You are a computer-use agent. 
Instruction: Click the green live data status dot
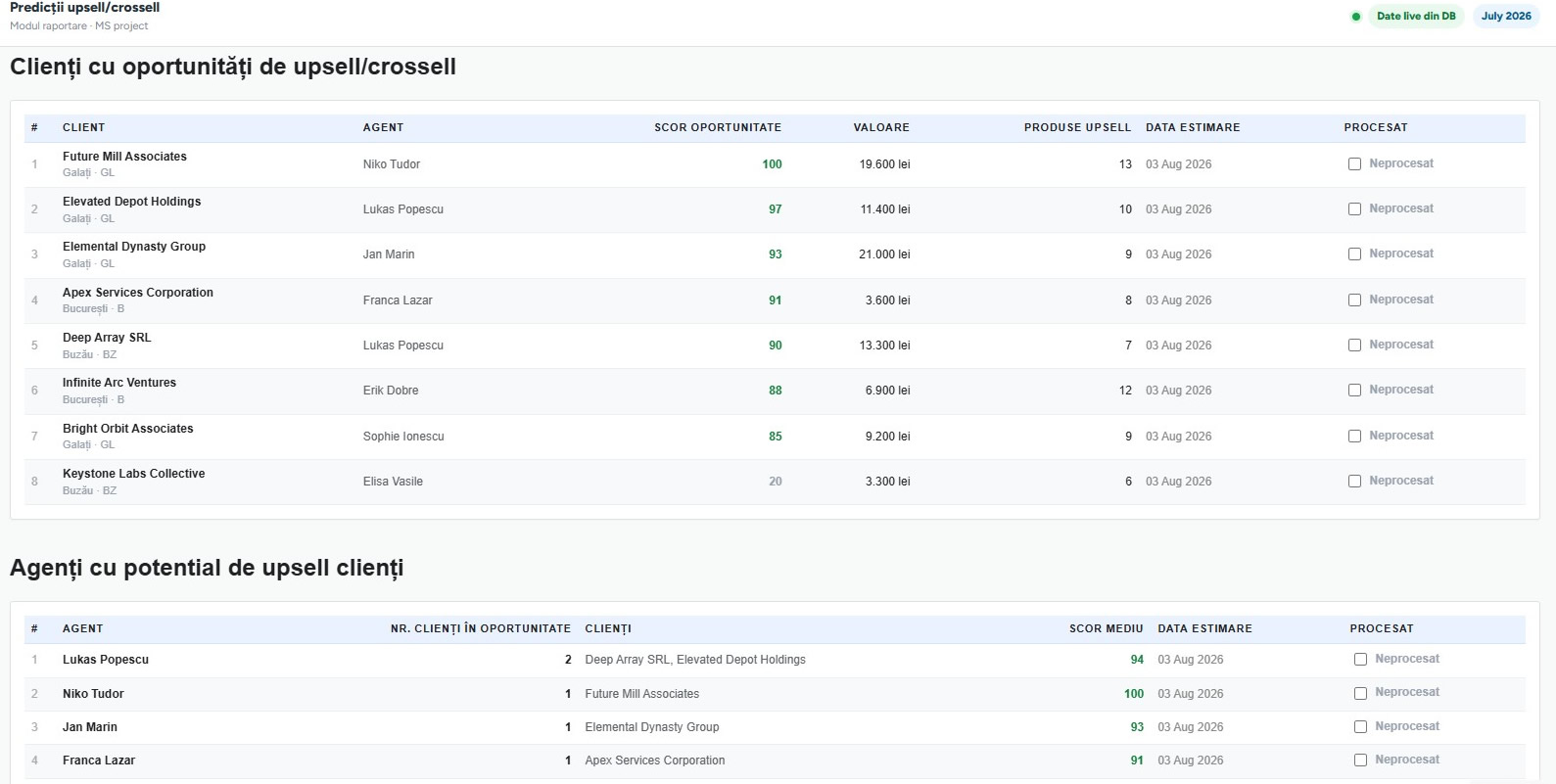tap(1355, 17)
